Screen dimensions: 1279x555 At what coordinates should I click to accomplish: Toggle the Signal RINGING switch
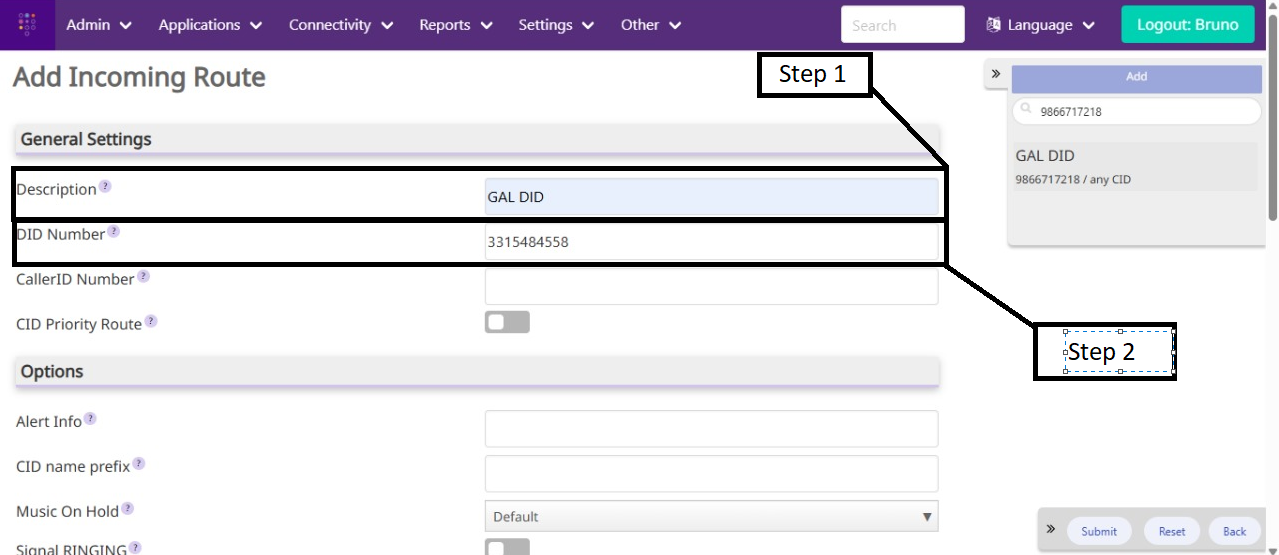(x=507, y=547)
